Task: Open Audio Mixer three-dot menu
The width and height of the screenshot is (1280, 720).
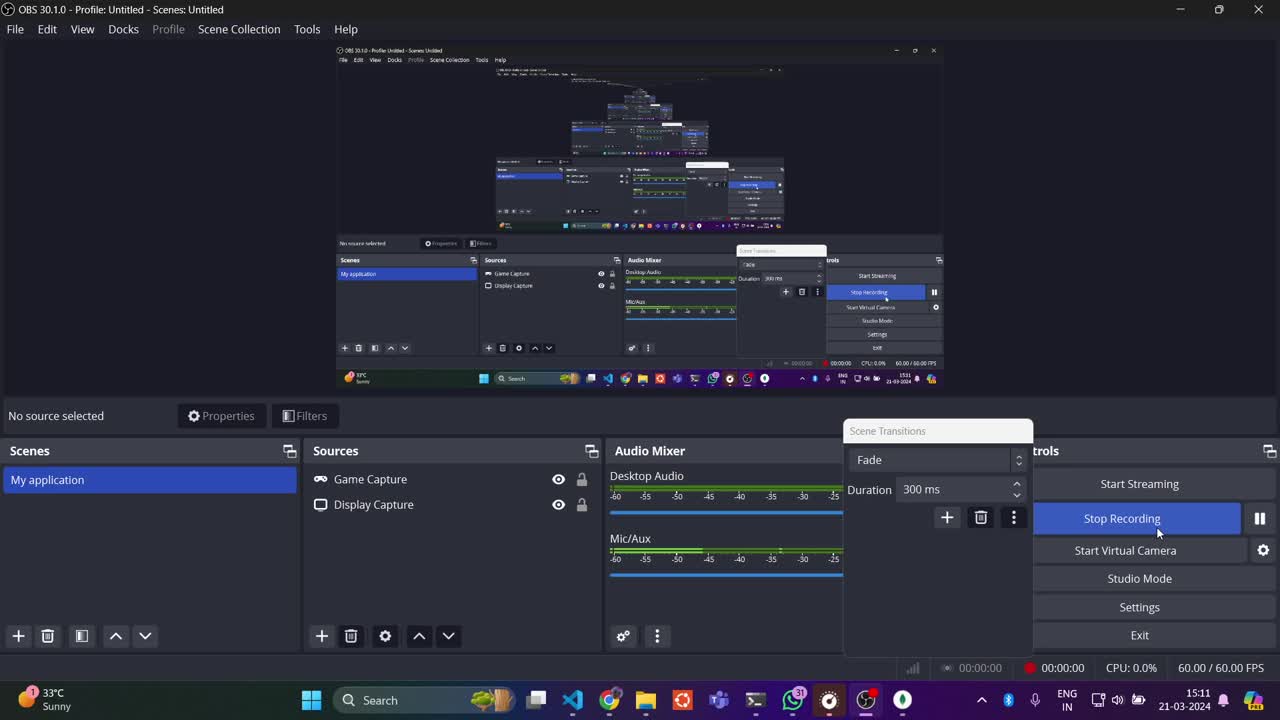Action: [x=657, y=636]
